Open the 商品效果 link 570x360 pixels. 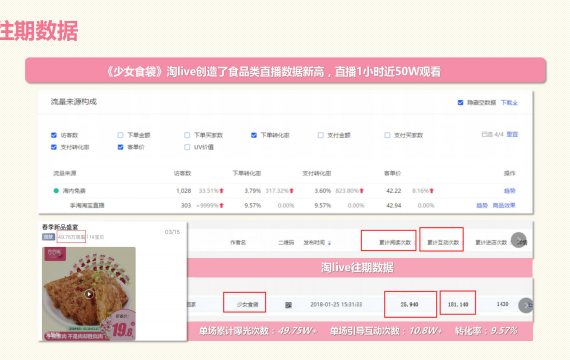[x=504, y=205]
